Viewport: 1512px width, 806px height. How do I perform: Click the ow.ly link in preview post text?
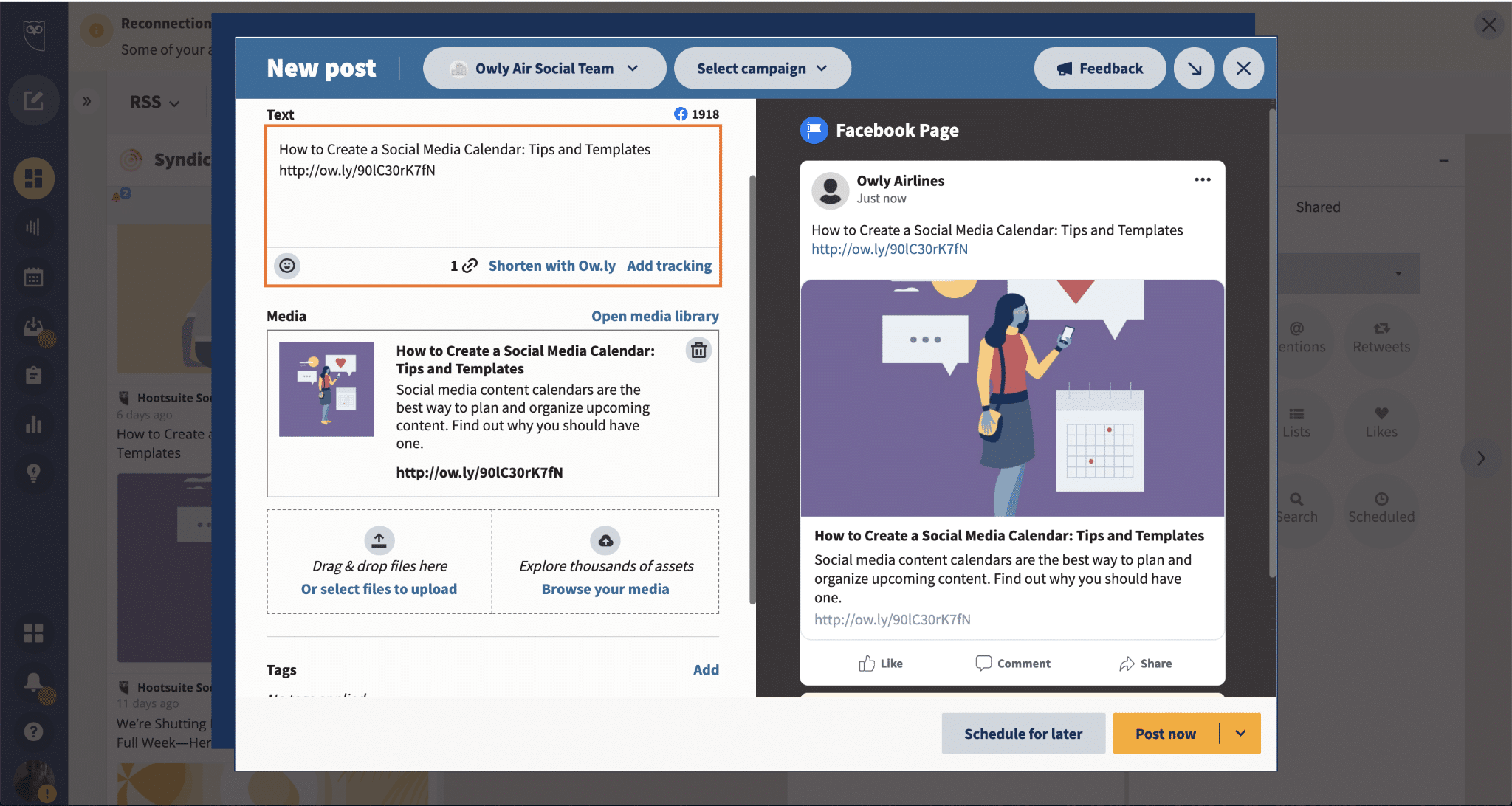[890, 249]
